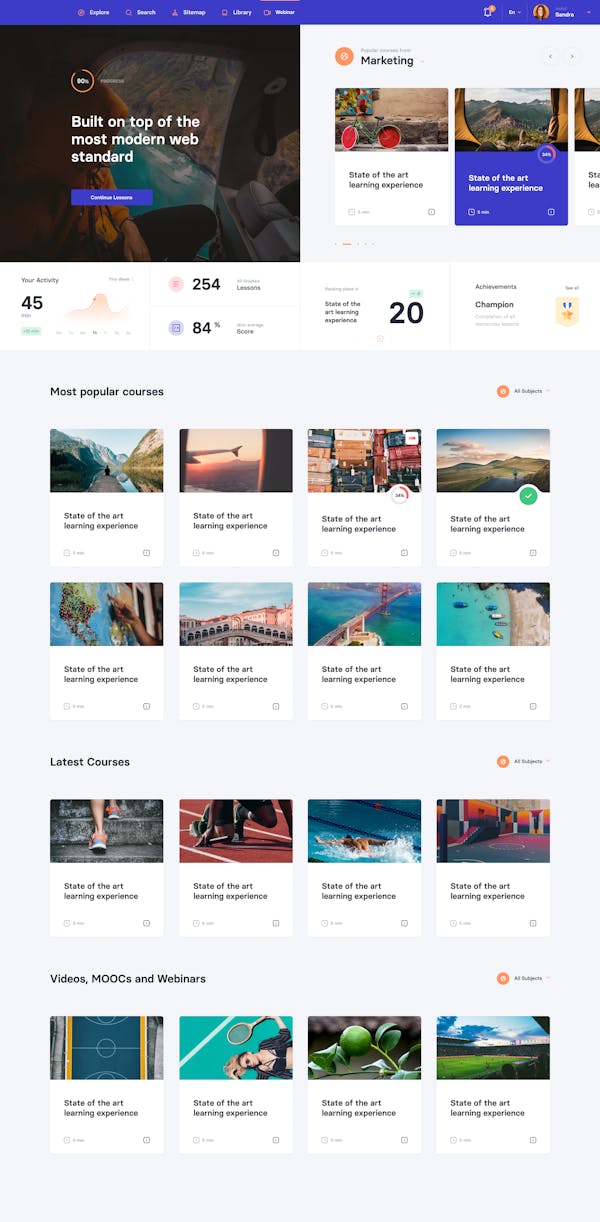This screenshot has width=600, height=1222.
Task: Open the En language dropdown
Action: (x=514, y=12)
